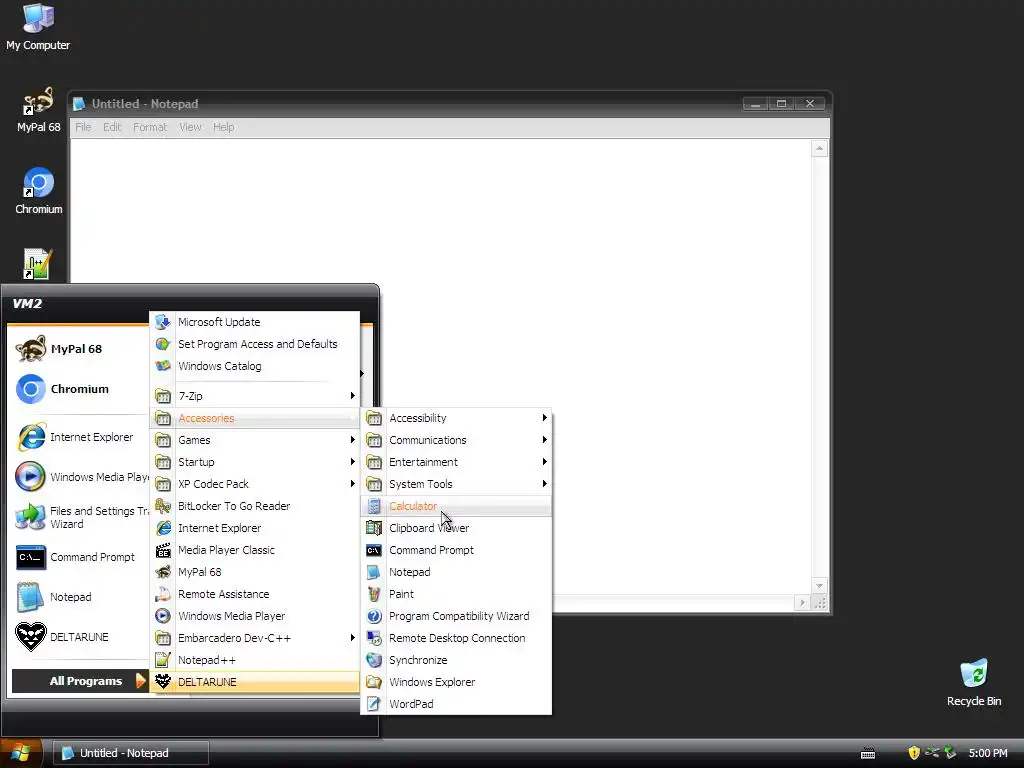Open Windows Catalog entry

click(x=255, y=366)
